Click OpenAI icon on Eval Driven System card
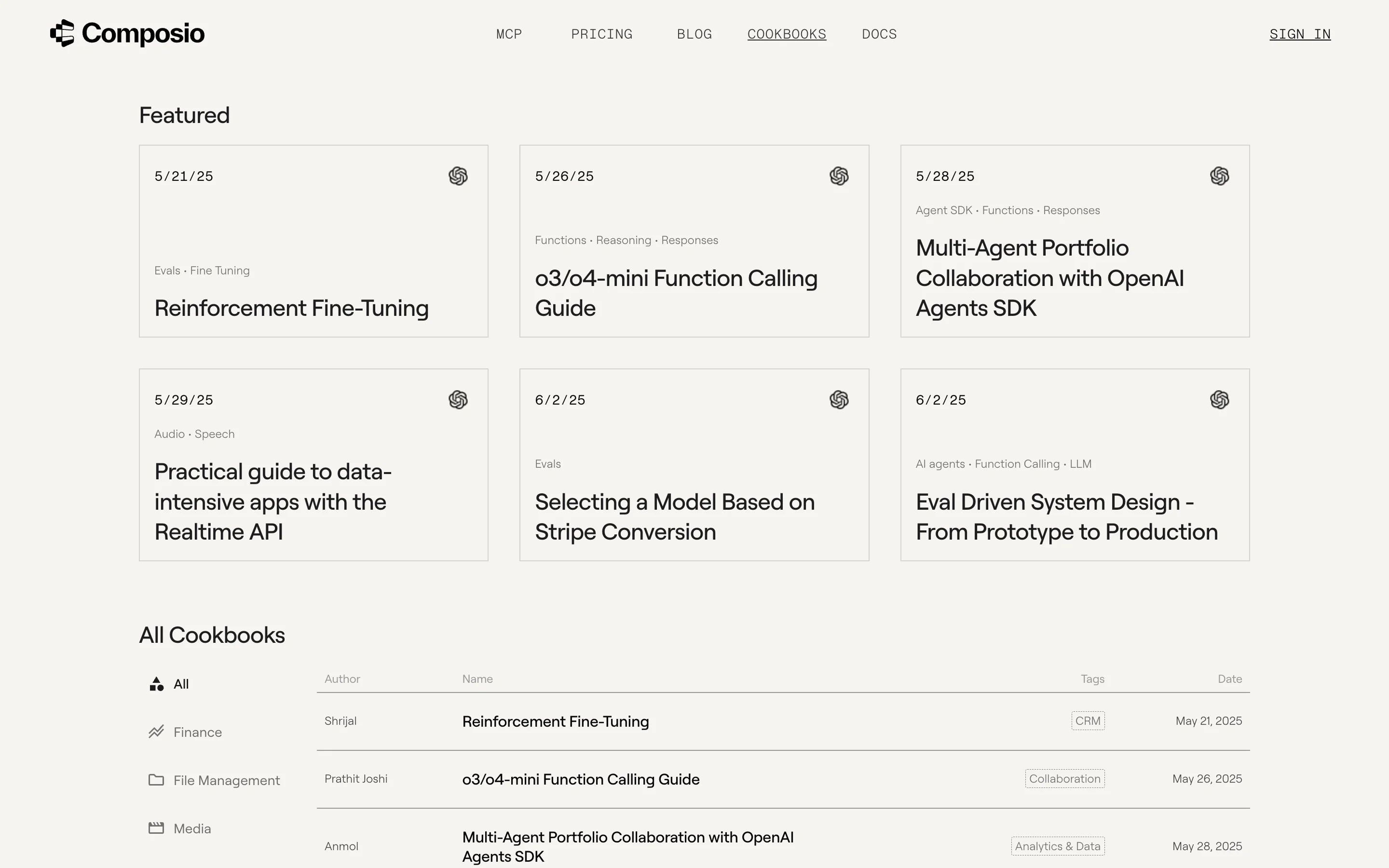The width and height of the screenshot is (1389, 868). pos(1219,400)
